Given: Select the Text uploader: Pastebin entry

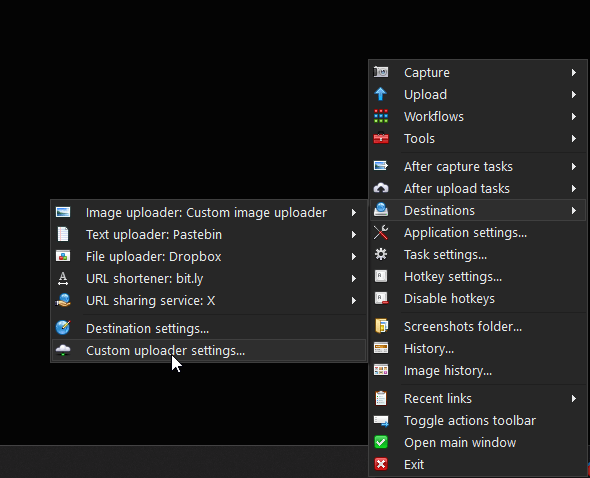Looking at the screenshot, I should tap(209, 234).
